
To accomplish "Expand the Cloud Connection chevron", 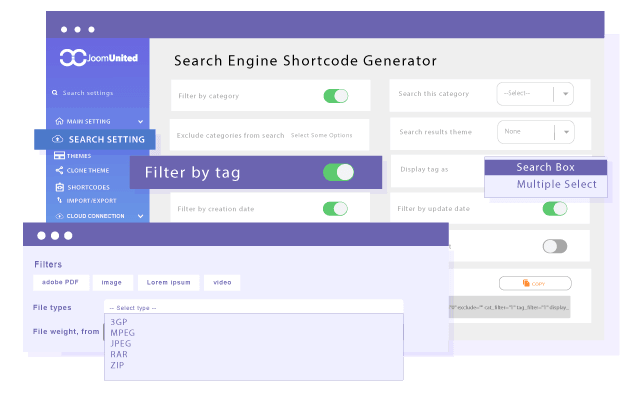I will (140, 216).
